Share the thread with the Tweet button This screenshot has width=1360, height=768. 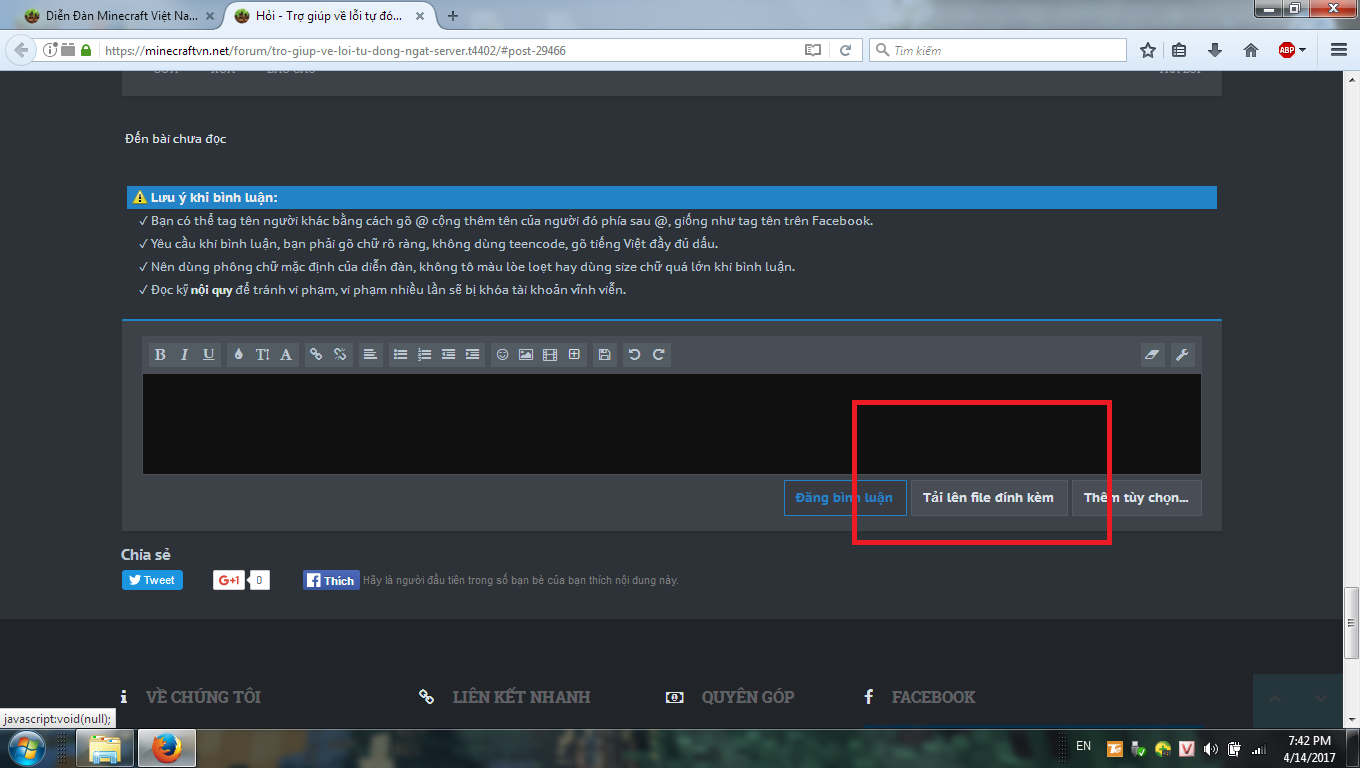(152, 580)
